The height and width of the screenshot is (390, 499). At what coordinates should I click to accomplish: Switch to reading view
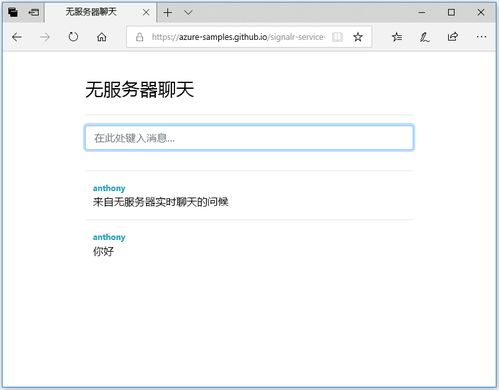pos(337,37)
